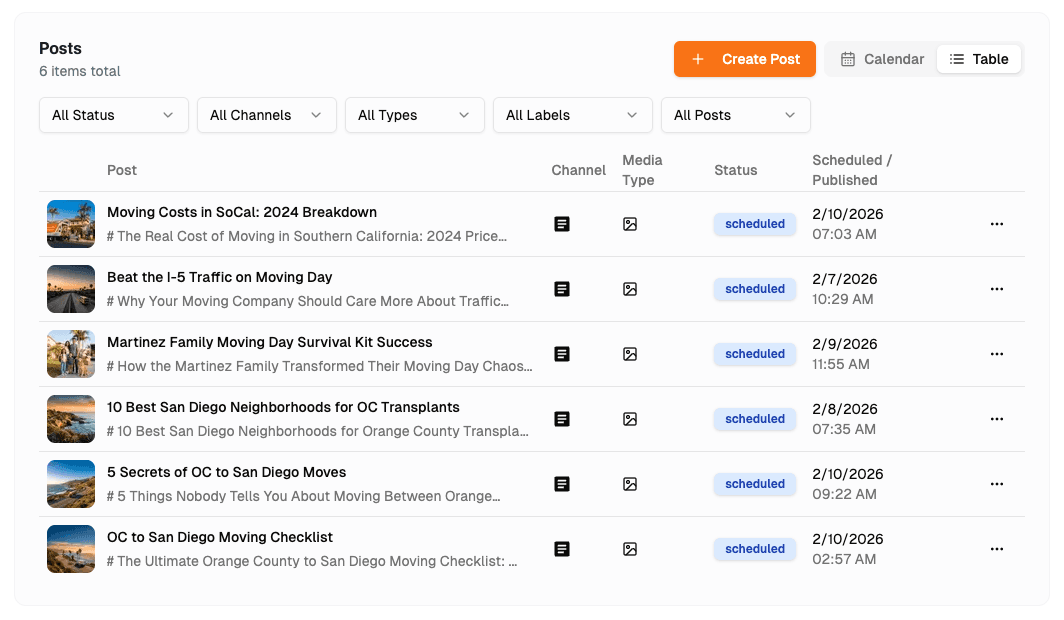This screenshot has width=1064, height=620.
Task: Expand the All Types dropdown
Action: coord(414,115)
